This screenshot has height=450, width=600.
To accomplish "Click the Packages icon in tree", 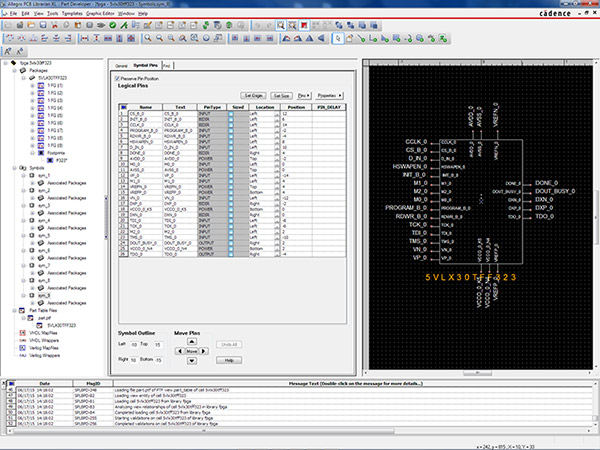I will click(23, 70).
